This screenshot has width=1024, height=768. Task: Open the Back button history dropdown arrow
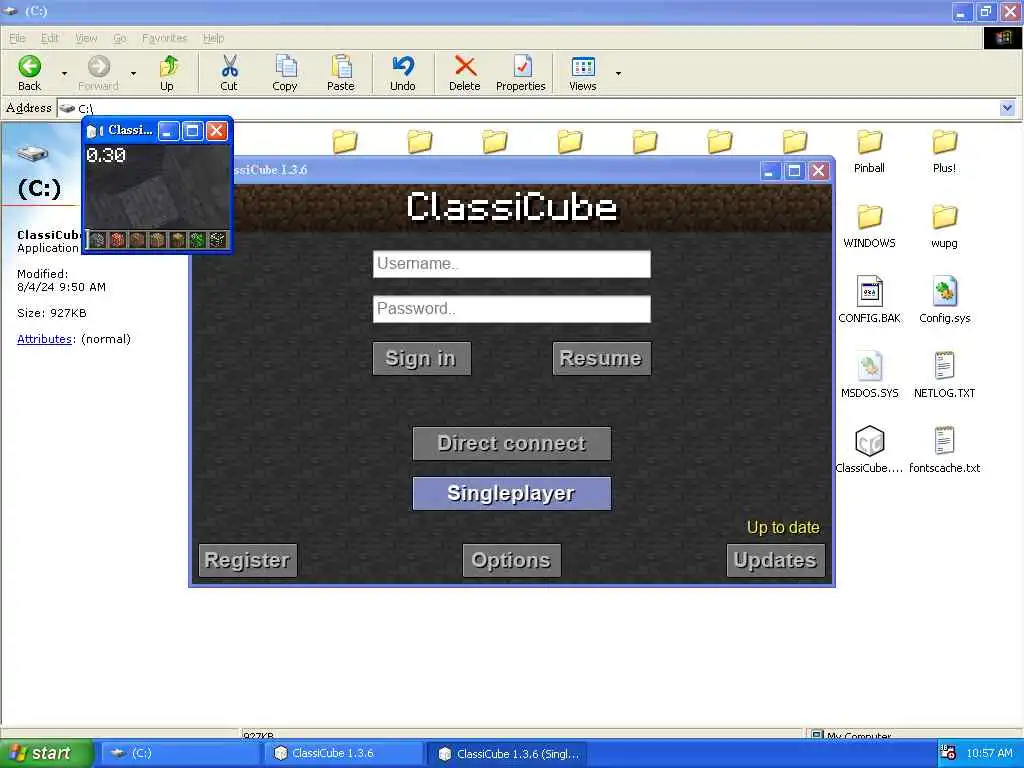click(64, 73)
